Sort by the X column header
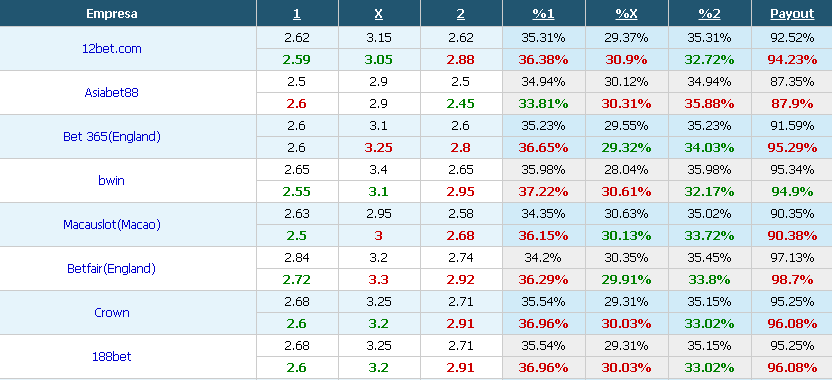 [x=378, y=14]
